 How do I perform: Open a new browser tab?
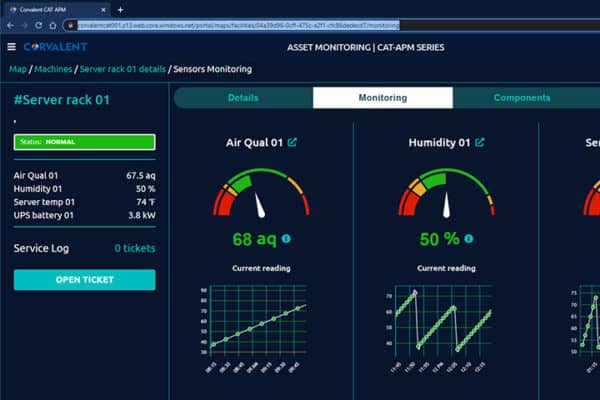[120, 9]
